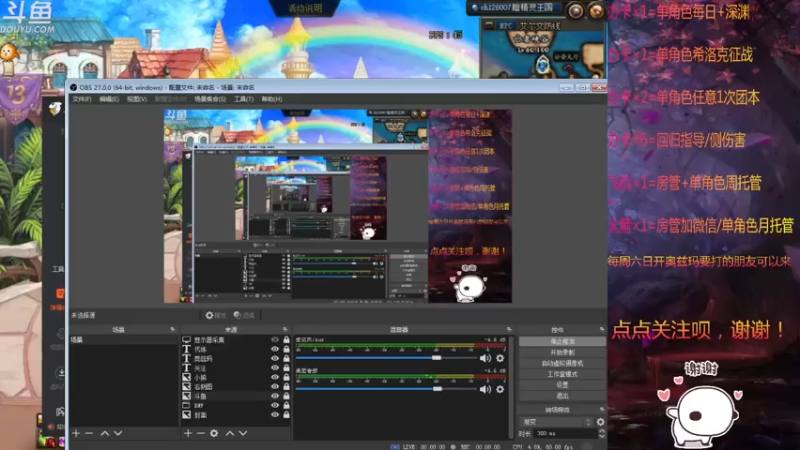Open the 工具(T) menu
This screenshot has width=800, height=450.
pos(243,99)
